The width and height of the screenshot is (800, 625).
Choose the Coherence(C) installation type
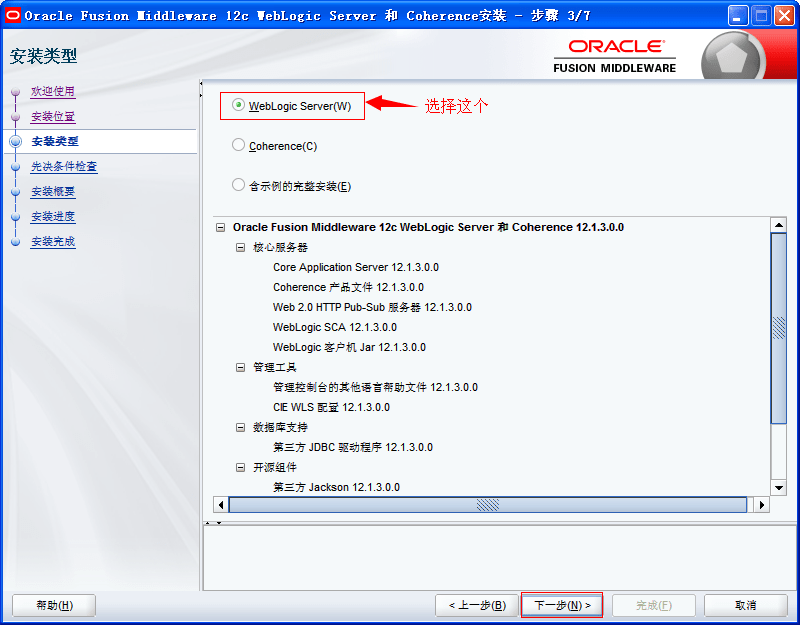click(238, 145)
